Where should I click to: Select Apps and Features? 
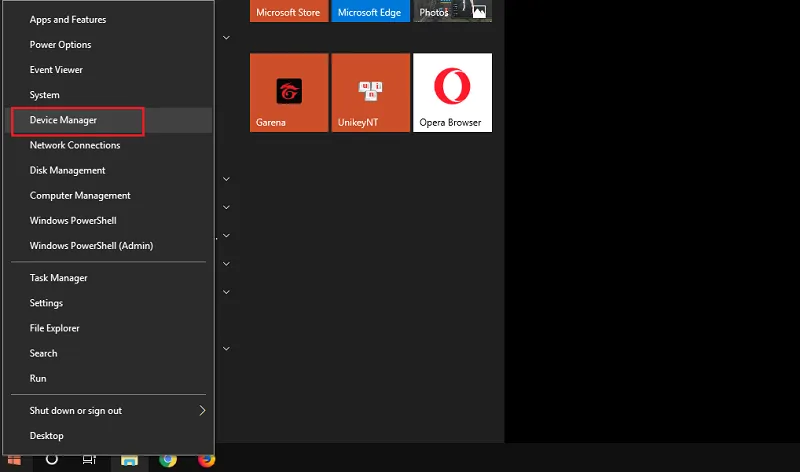click(67, 20)
